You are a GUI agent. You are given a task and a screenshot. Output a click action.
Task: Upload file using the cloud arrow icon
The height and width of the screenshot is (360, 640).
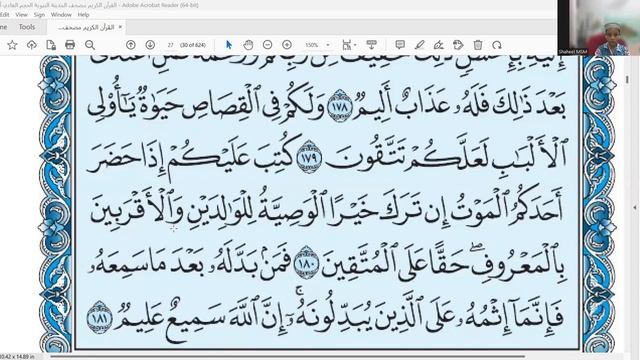click(x=31, y=45)
